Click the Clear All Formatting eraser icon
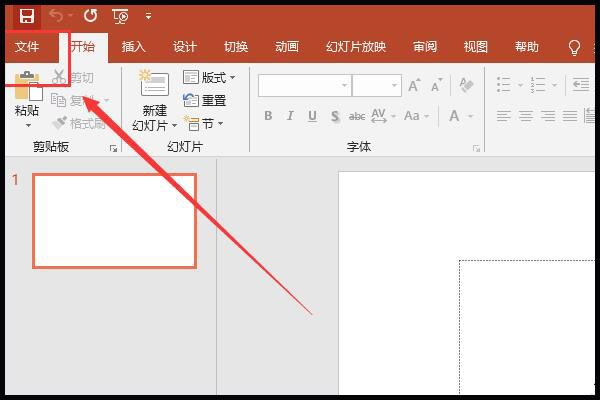 (x=466, y=86)
